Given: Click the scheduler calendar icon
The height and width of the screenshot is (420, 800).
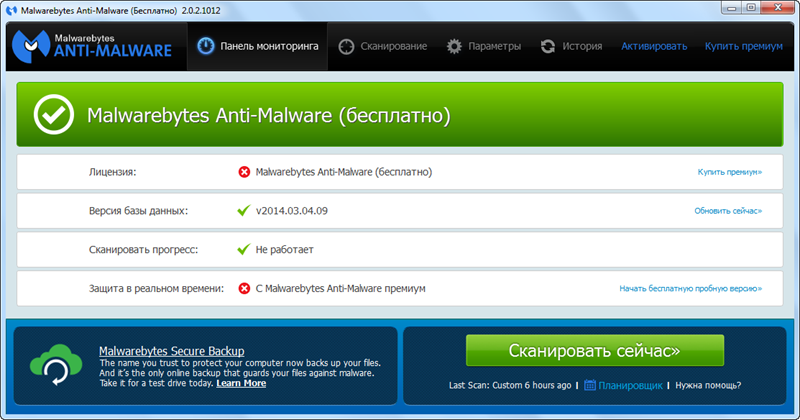Looking at the screenshot, I should 589,385.
